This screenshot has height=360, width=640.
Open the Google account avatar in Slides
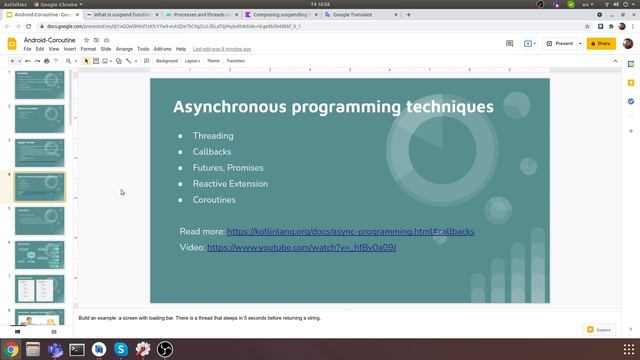pos(628,43)
